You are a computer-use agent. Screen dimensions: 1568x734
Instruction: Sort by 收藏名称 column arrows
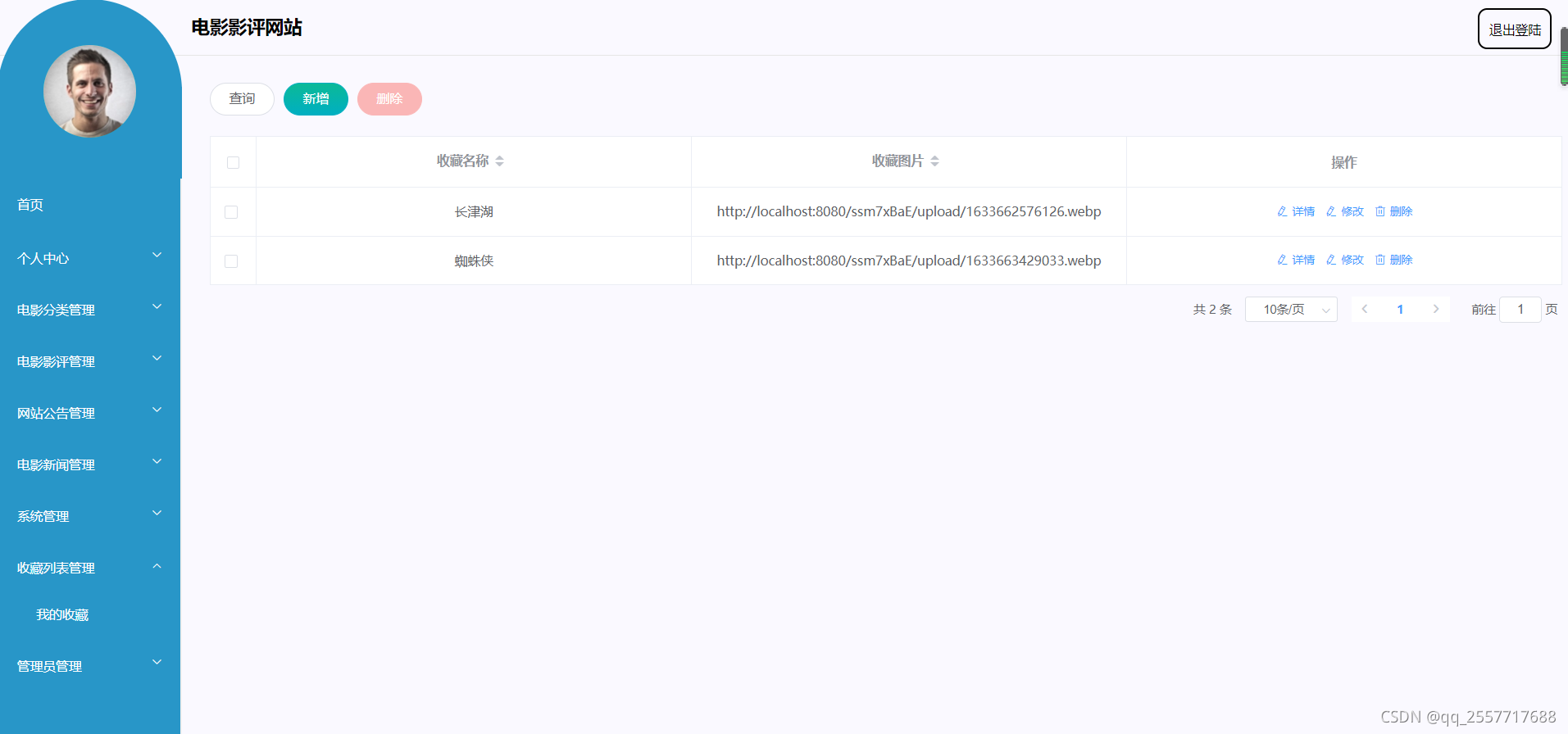pyautogui.click(x=500, y=161)
